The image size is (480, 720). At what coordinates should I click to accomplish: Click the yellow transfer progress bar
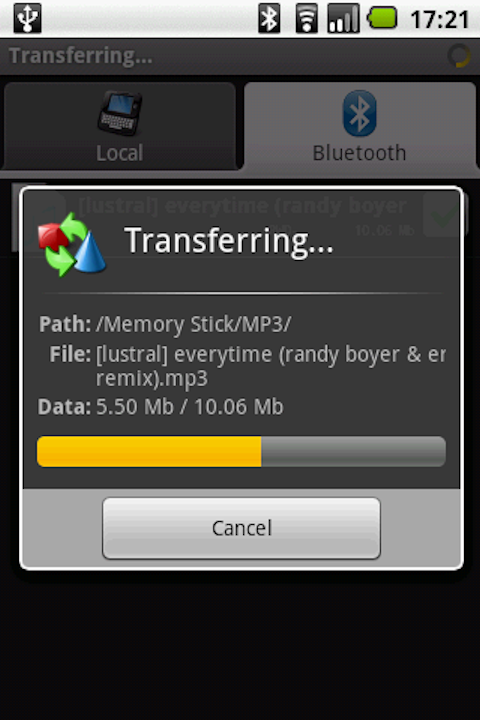[241, 452]
